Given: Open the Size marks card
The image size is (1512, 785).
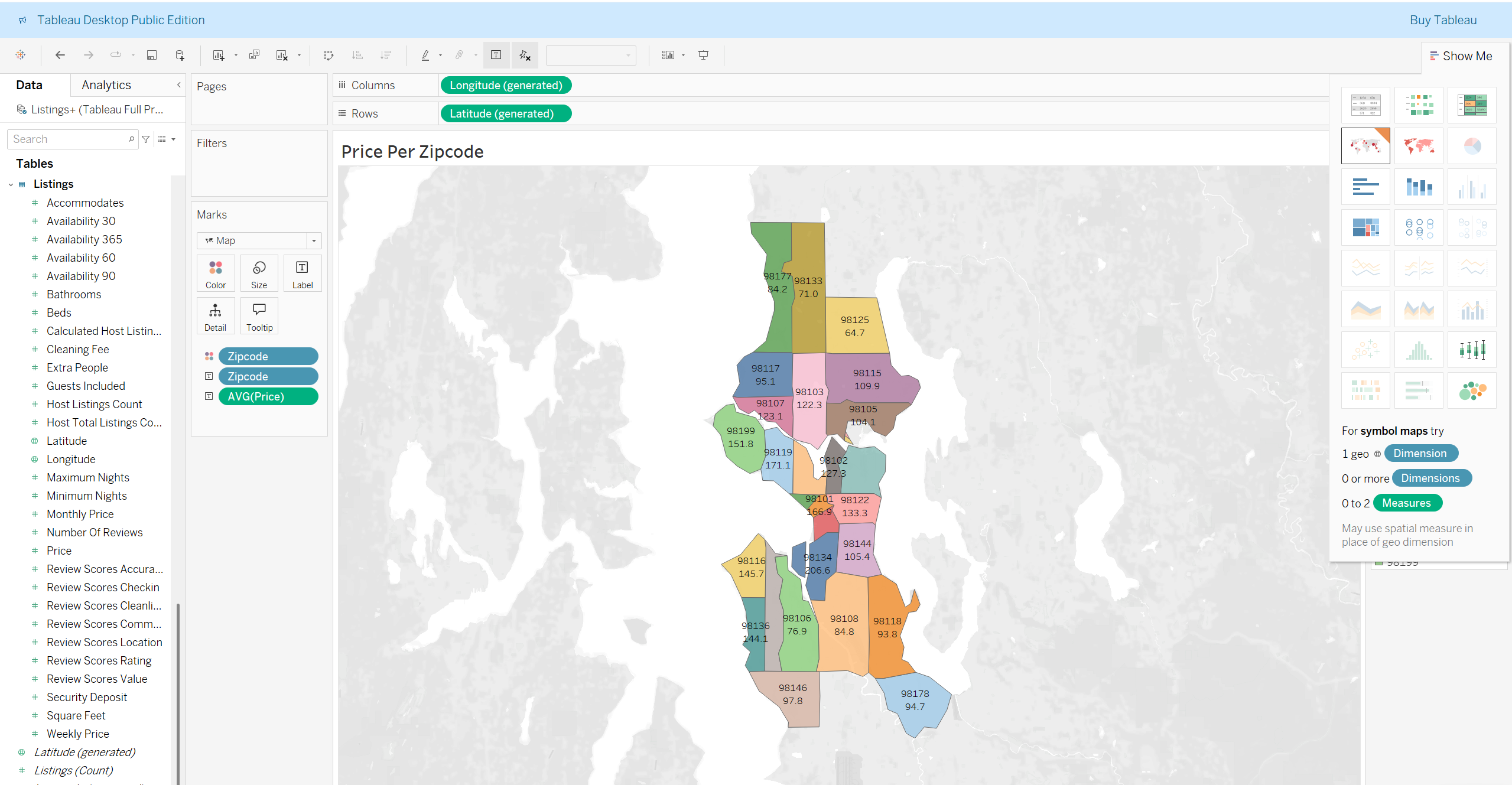Looking at the screenshot, I should pyautogui.click(x=259, y=273).
